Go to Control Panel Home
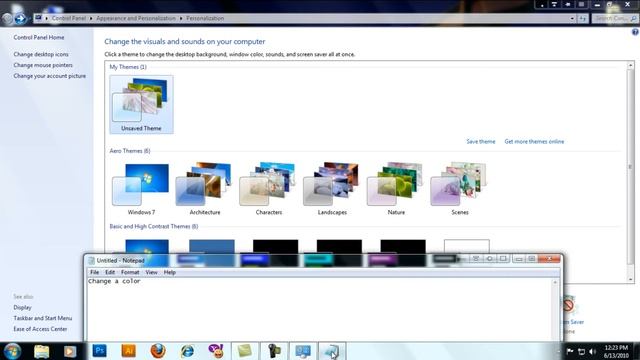 [x=39, y=37]
